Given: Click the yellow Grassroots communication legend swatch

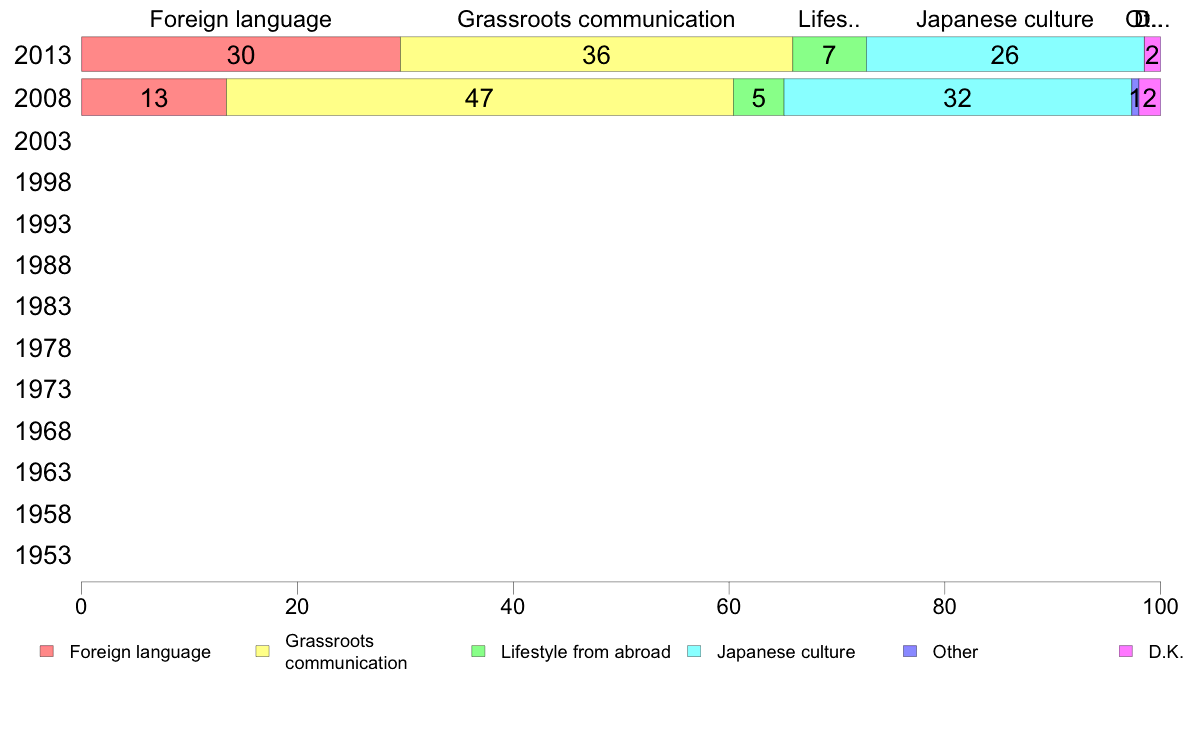Looking at the screenshot, I should coord(263,652).
